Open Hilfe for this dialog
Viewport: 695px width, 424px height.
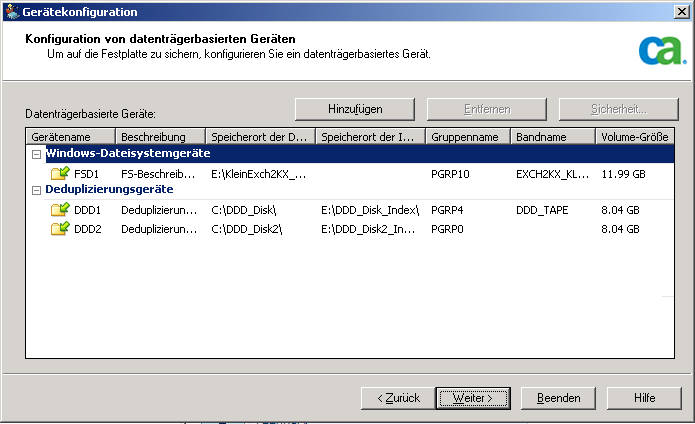[644, 398]
